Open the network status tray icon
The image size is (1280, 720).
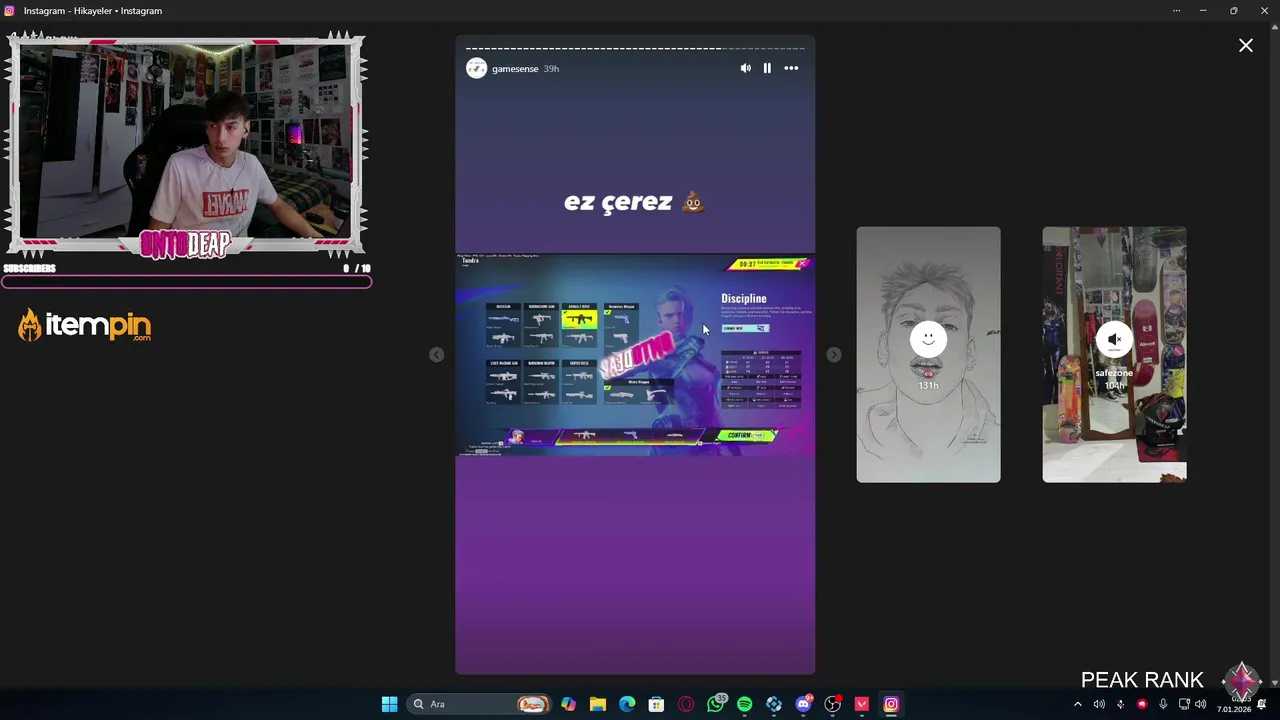pyautogui.click(x=1184, y=704)
